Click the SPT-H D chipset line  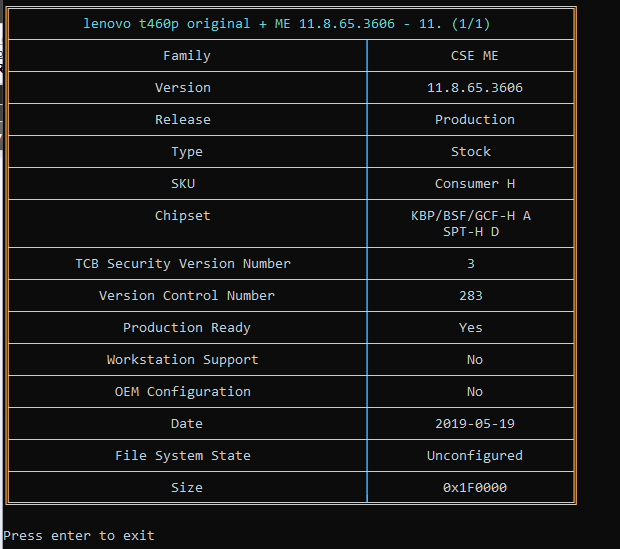[470, 232]
